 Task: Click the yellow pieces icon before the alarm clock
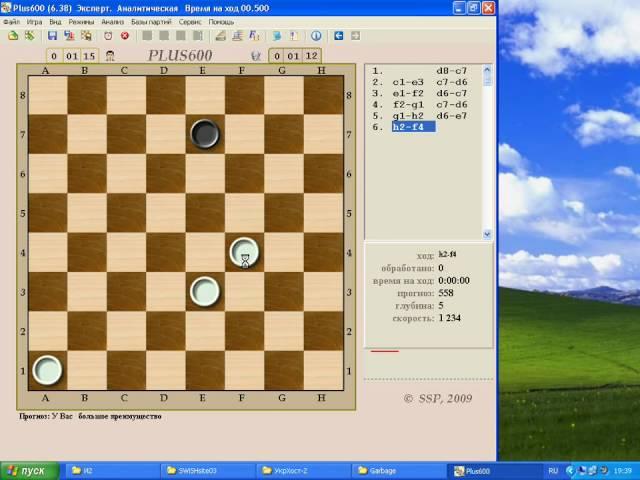click(86, 36)
